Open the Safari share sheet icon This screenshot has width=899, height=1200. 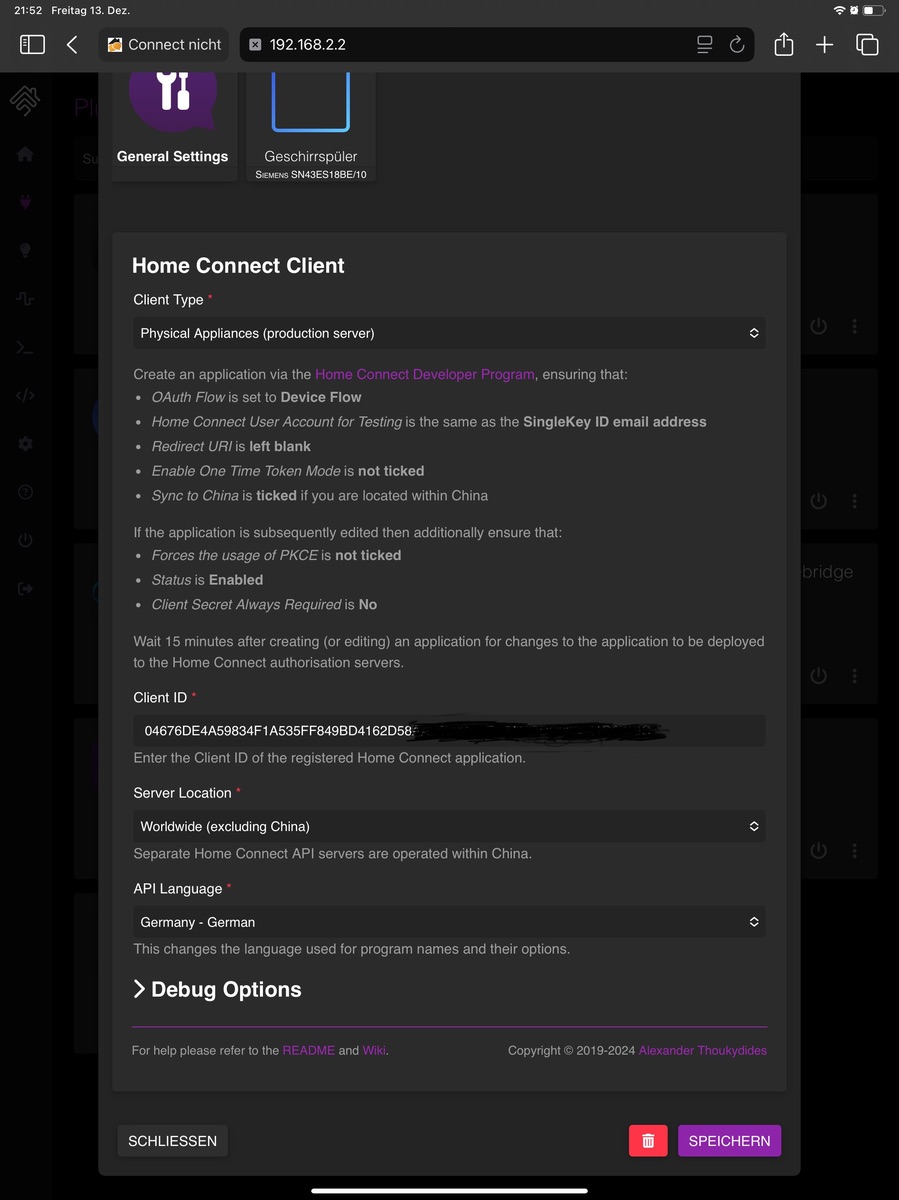point(784,45)
